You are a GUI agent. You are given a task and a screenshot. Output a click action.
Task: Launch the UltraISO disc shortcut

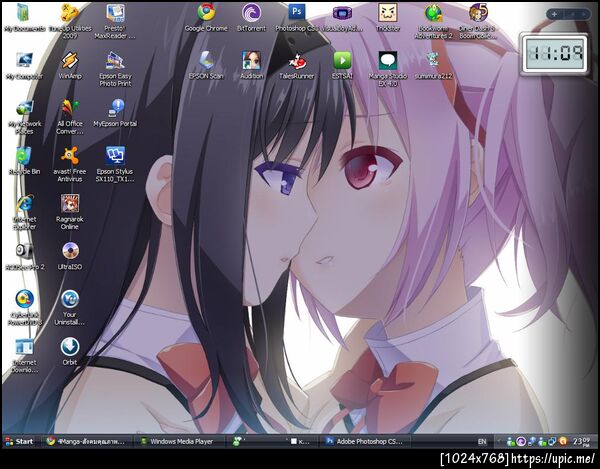tap(70, 256)
